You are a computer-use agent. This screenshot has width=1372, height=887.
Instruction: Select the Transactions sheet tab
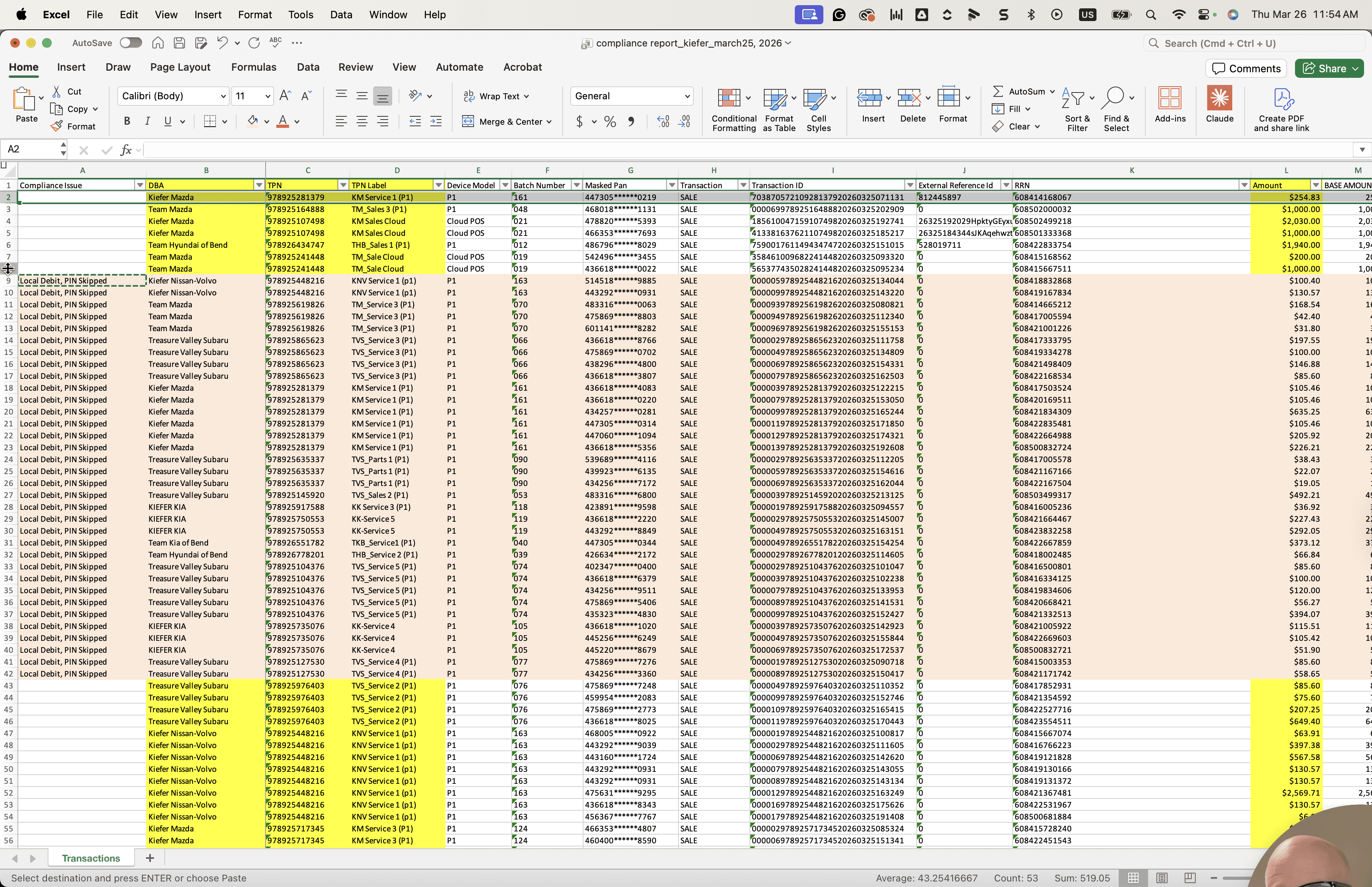pos(91,858)
